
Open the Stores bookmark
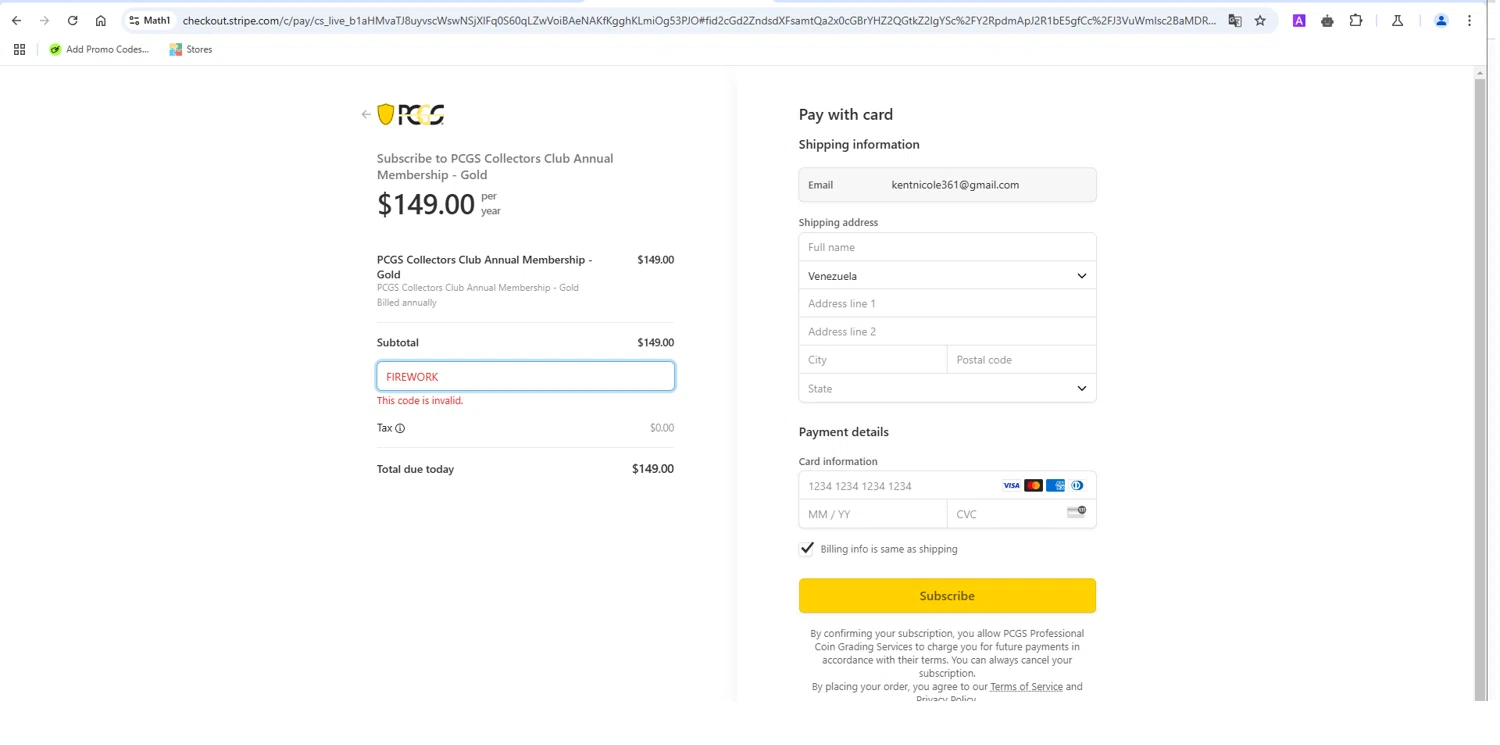(x=191, y=49)
